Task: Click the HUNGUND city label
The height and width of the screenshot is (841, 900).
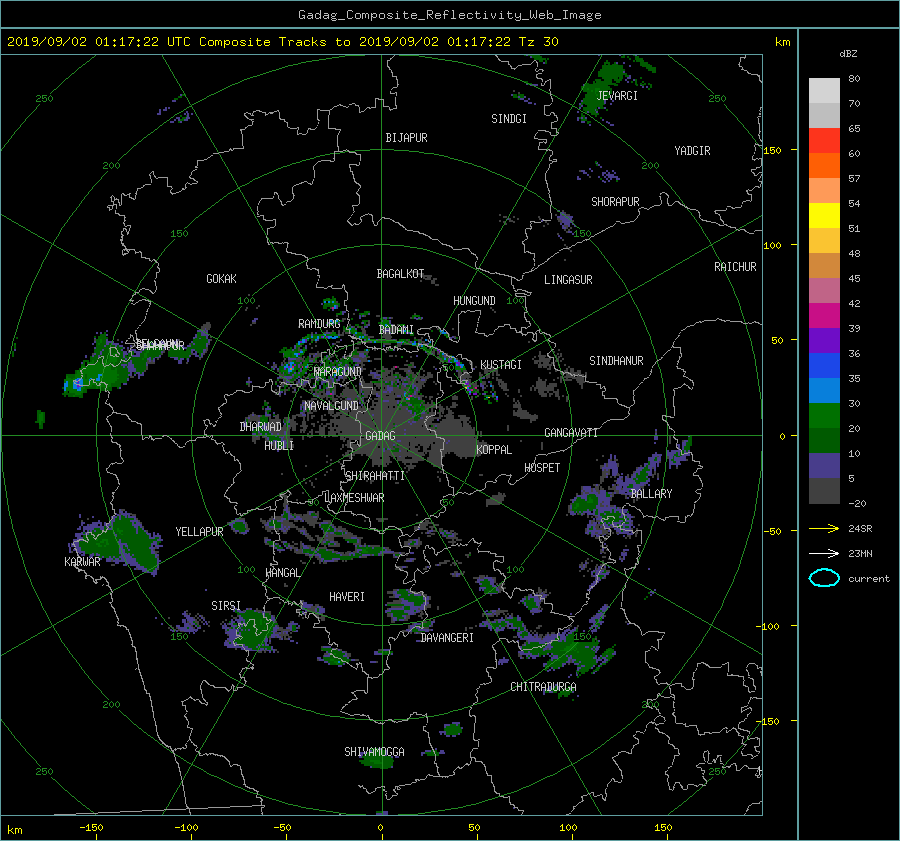Action: coord(474,301)
